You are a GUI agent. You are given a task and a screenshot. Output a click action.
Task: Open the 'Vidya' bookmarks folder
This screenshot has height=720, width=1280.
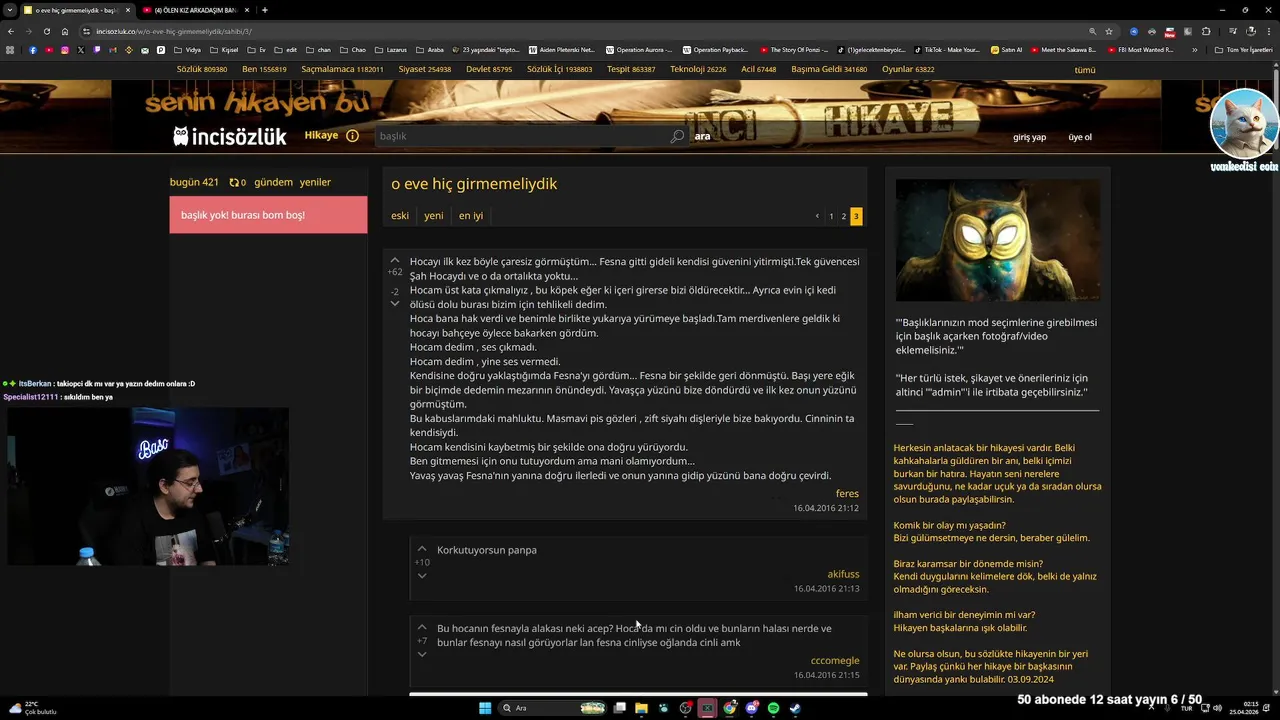click(187, 50)
